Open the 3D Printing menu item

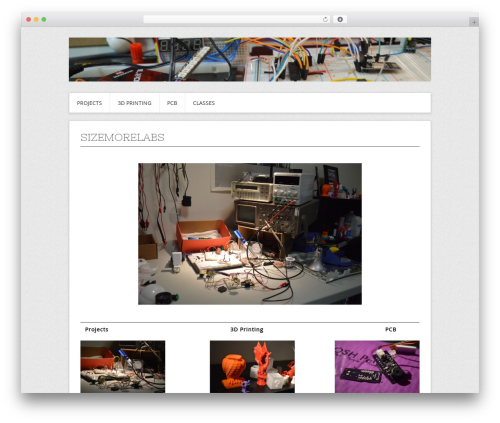134,103
